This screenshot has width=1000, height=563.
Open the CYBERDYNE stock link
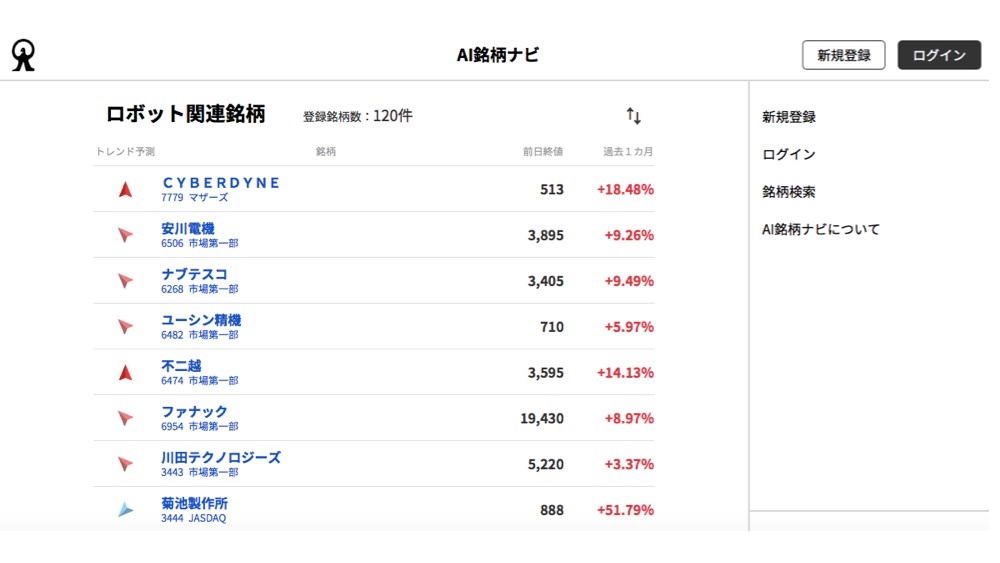[x=220, y=183]
